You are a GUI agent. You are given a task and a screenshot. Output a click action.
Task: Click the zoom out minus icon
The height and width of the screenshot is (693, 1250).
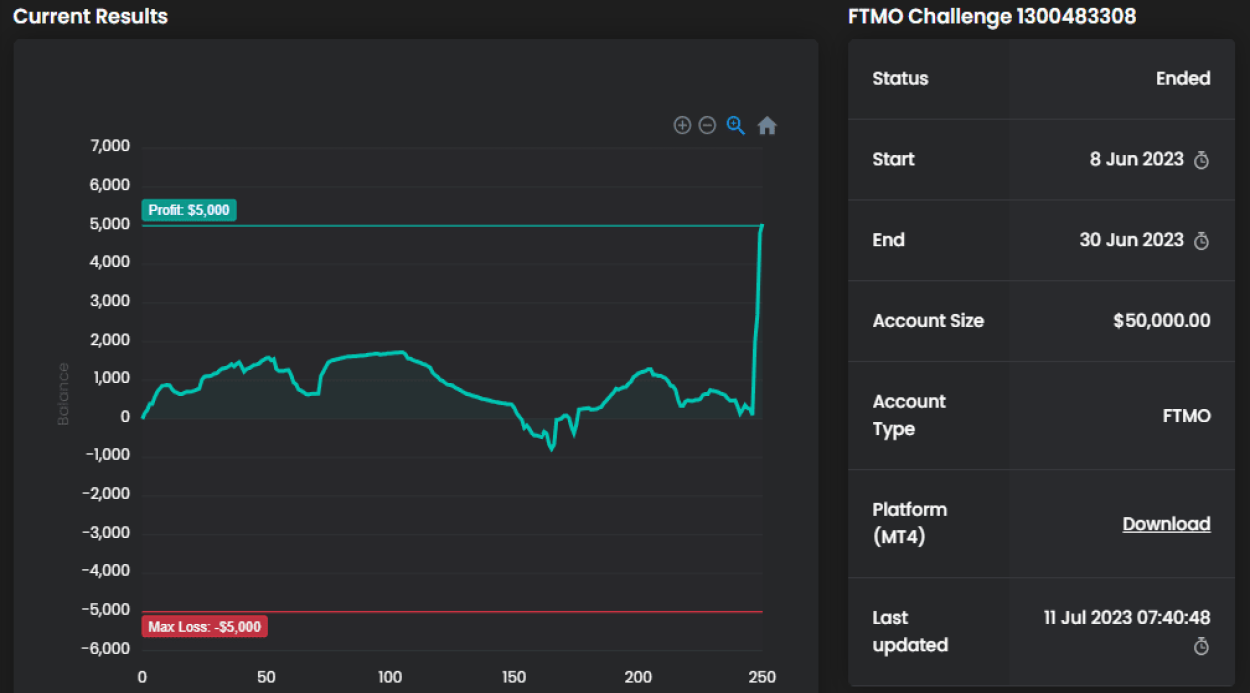[x=707, y=125]
